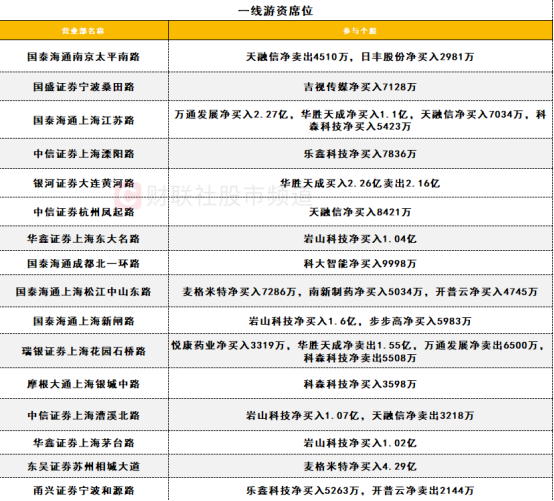
Task: Select the 中信证券上海漕溪北路 cell
Action: point(84,415)
